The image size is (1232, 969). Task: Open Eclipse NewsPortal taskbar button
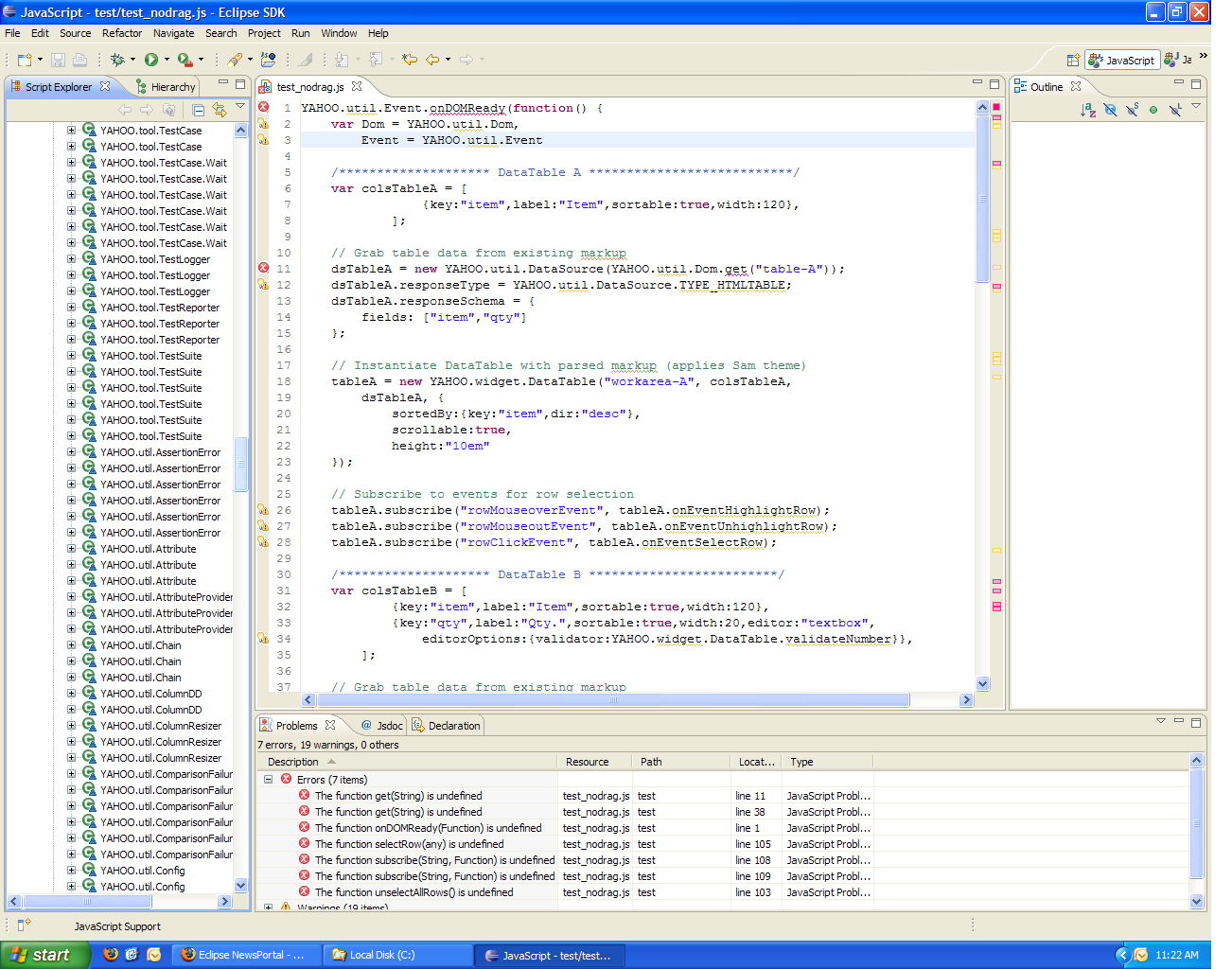pyautogui.click(x=247, y=955)
